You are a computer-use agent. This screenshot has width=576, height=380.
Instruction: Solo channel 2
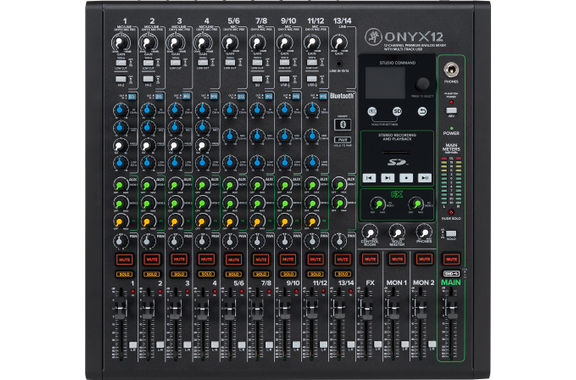tap(152, 274)
